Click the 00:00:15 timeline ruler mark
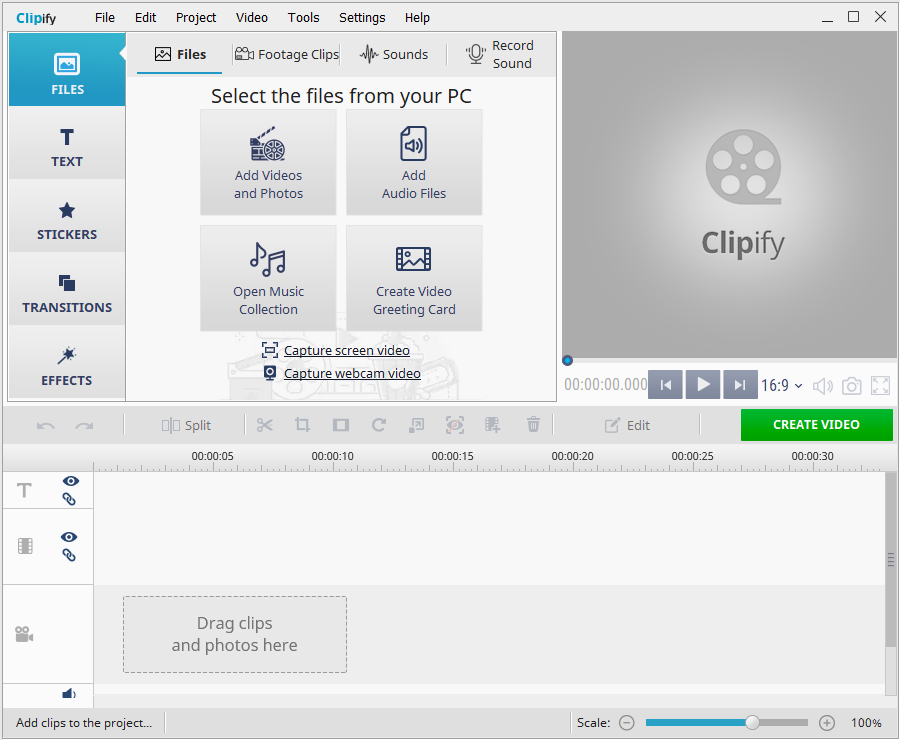Image resolution: width=900 pixels, height=740 pixels. pos(452,456)
